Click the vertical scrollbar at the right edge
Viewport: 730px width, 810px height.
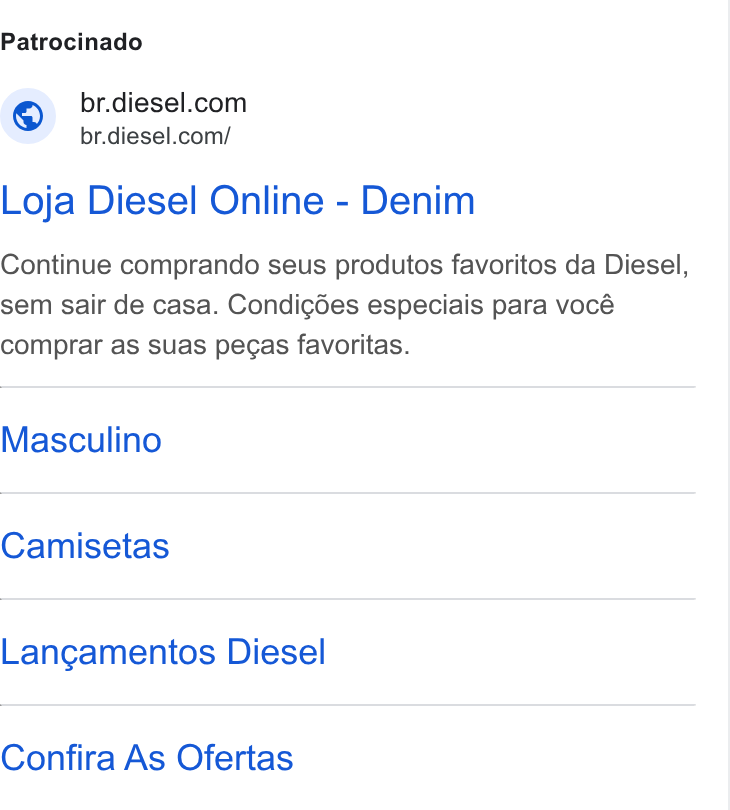point(728,405)
